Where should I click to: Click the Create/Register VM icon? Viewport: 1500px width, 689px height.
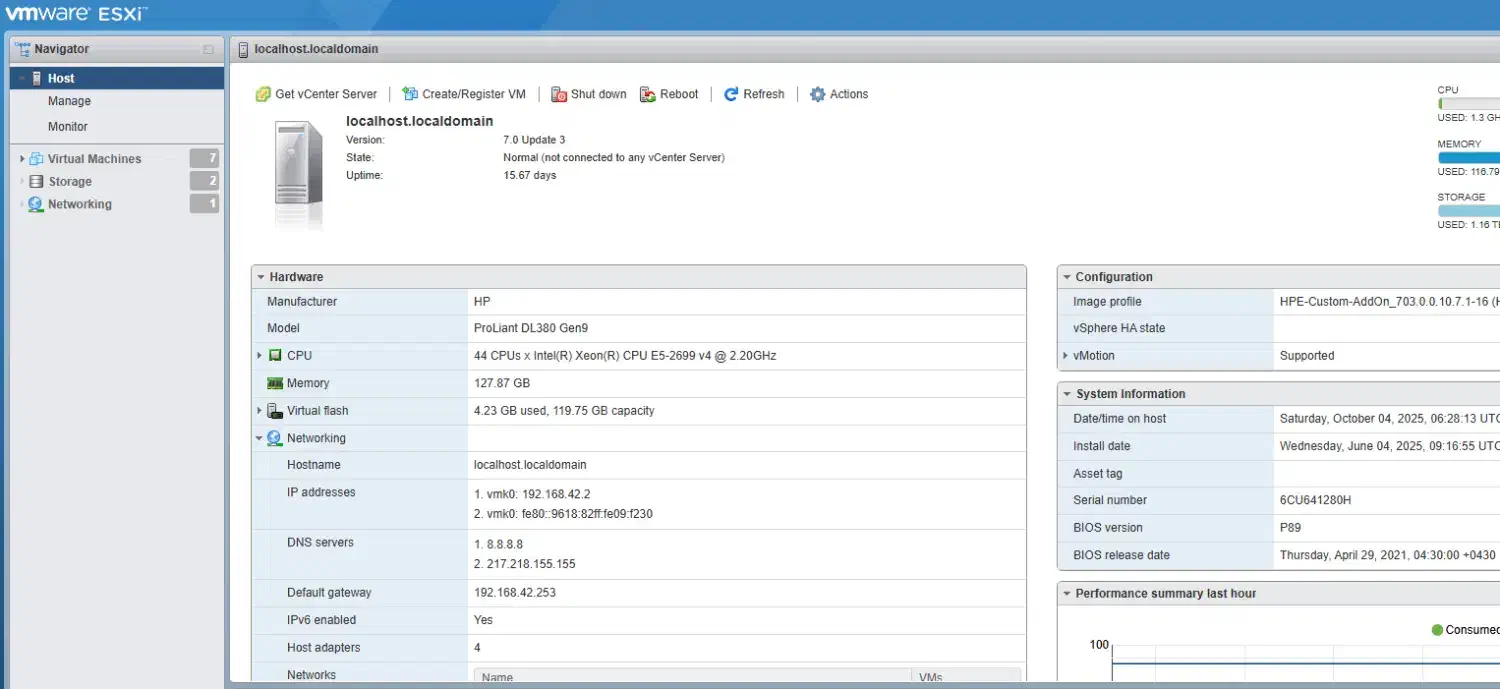point(410,94)
